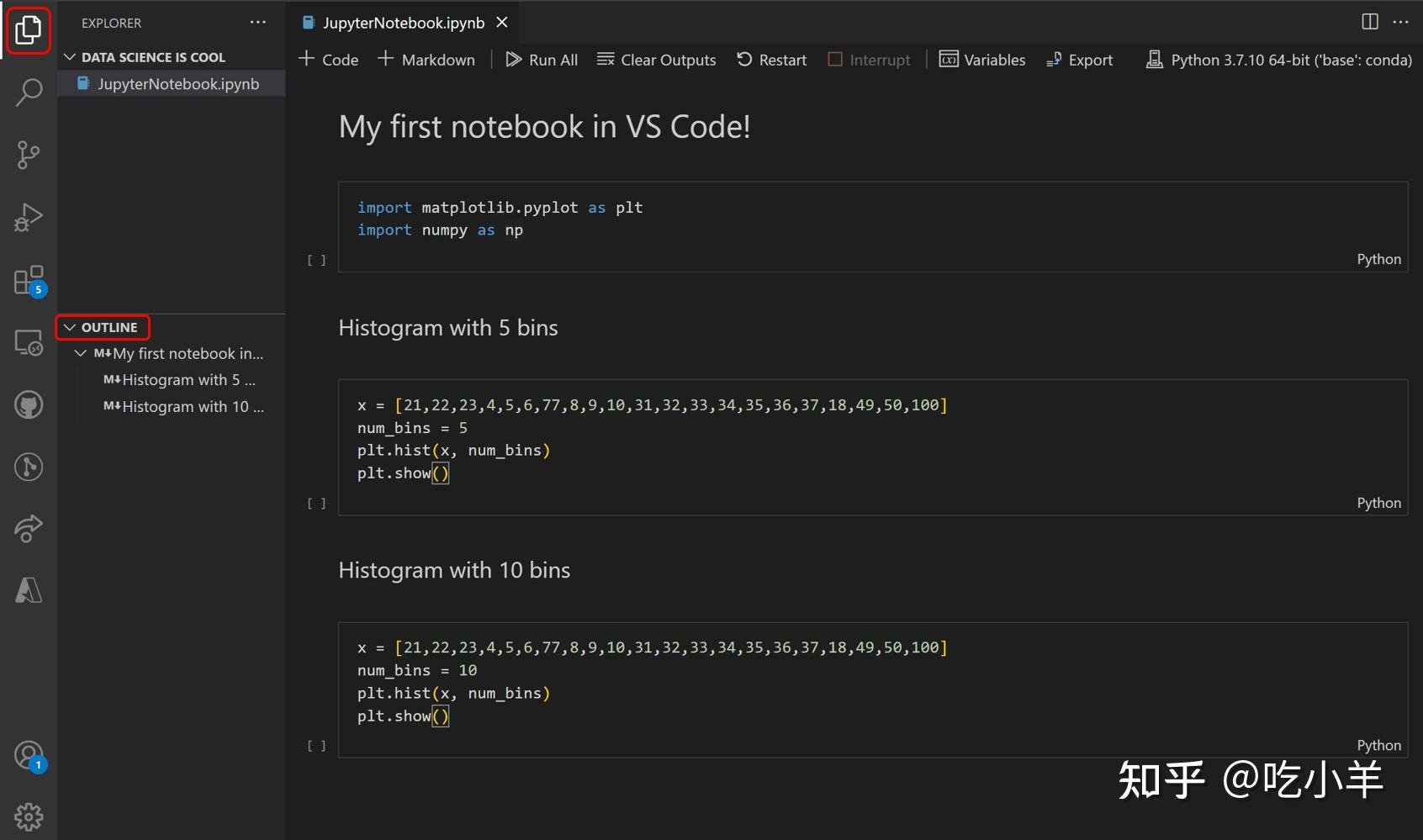This screenshot has width=1423, height=840.
Task: Open the Source Control panel
Action: pyautogui.click(x=29, y=156)
